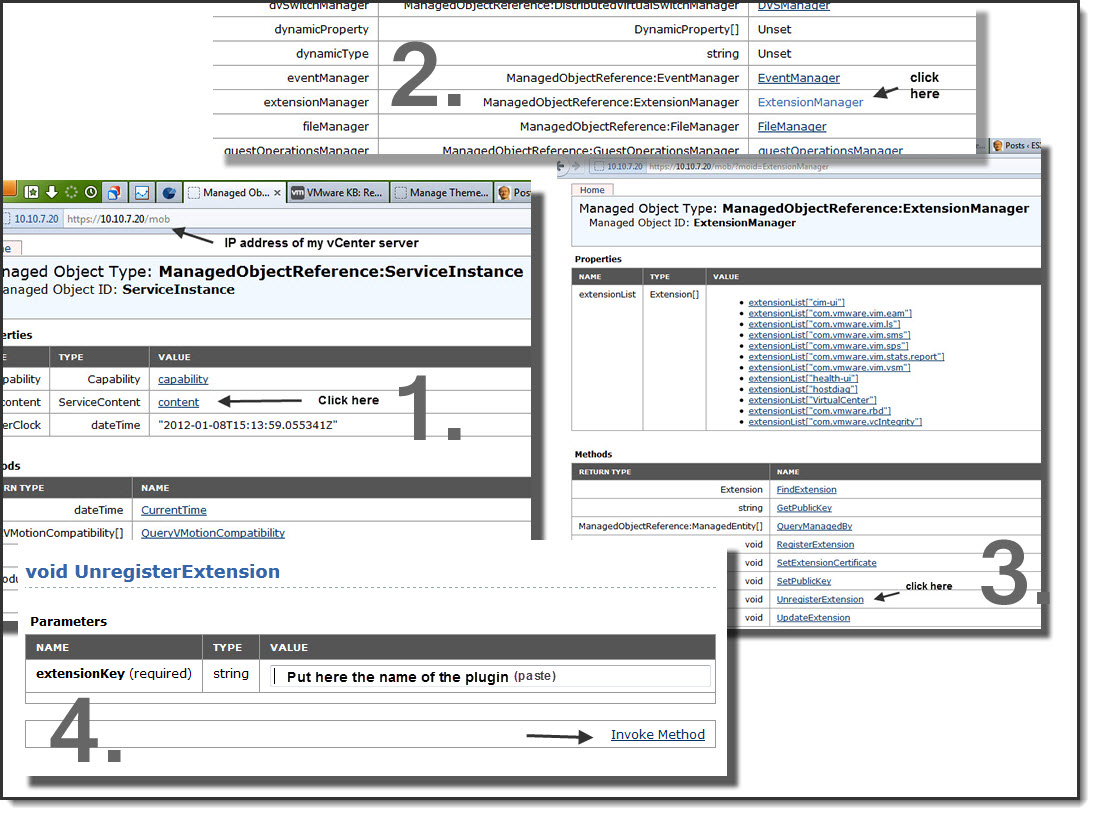The height and width of the screenshot is (815, 1095).
Task: Click the clock history toolbar icon
Action: tap(91, 192)
